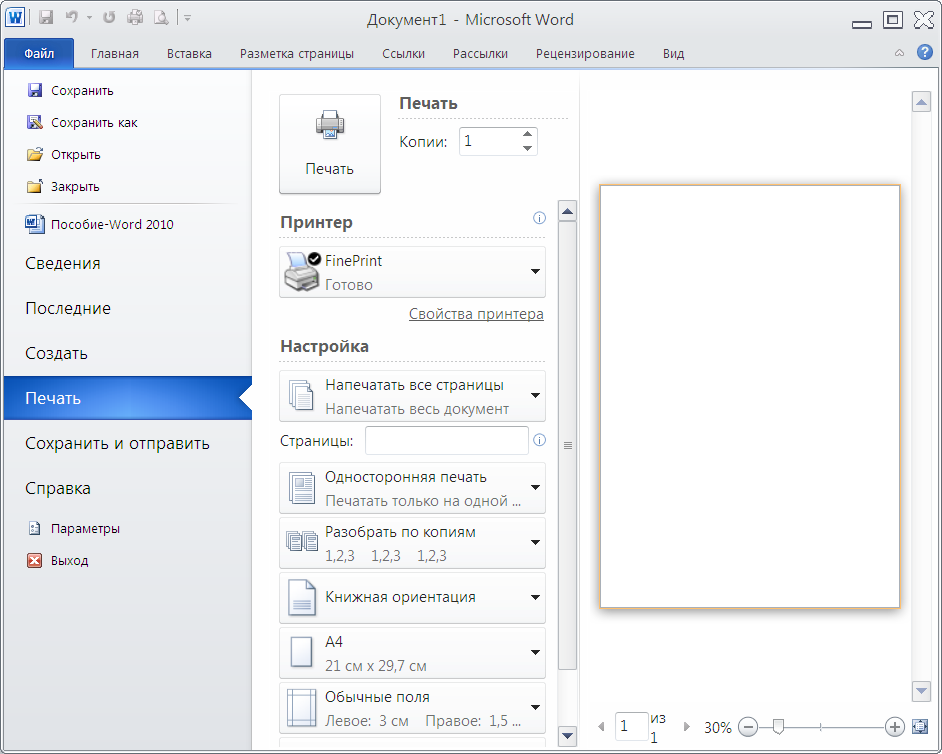The height and width of the screenshot is (754, 942).
Task: Choose Сохранить in the backstage menu
Action: point(71,90)
